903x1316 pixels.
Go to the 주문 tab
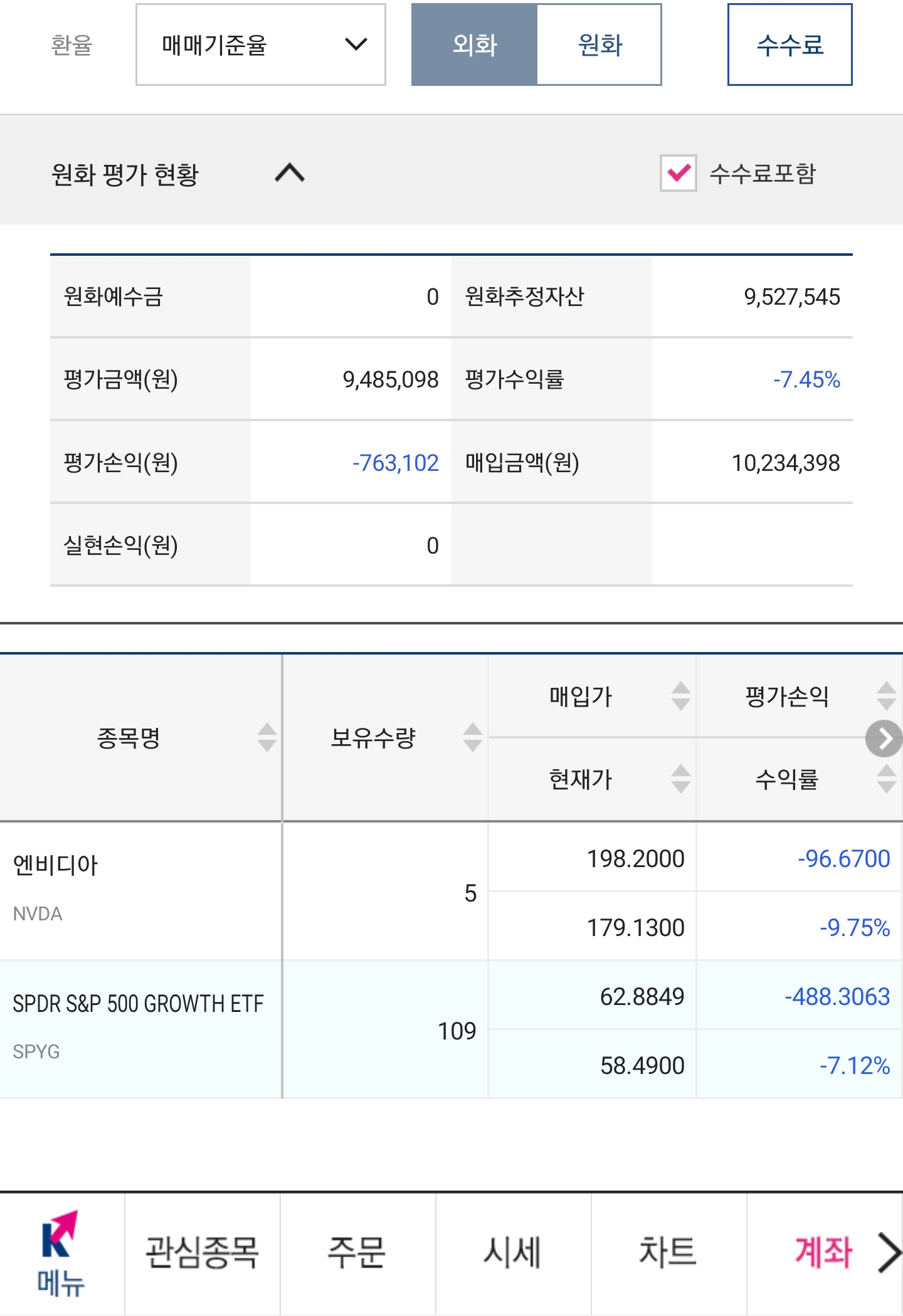357,1253
